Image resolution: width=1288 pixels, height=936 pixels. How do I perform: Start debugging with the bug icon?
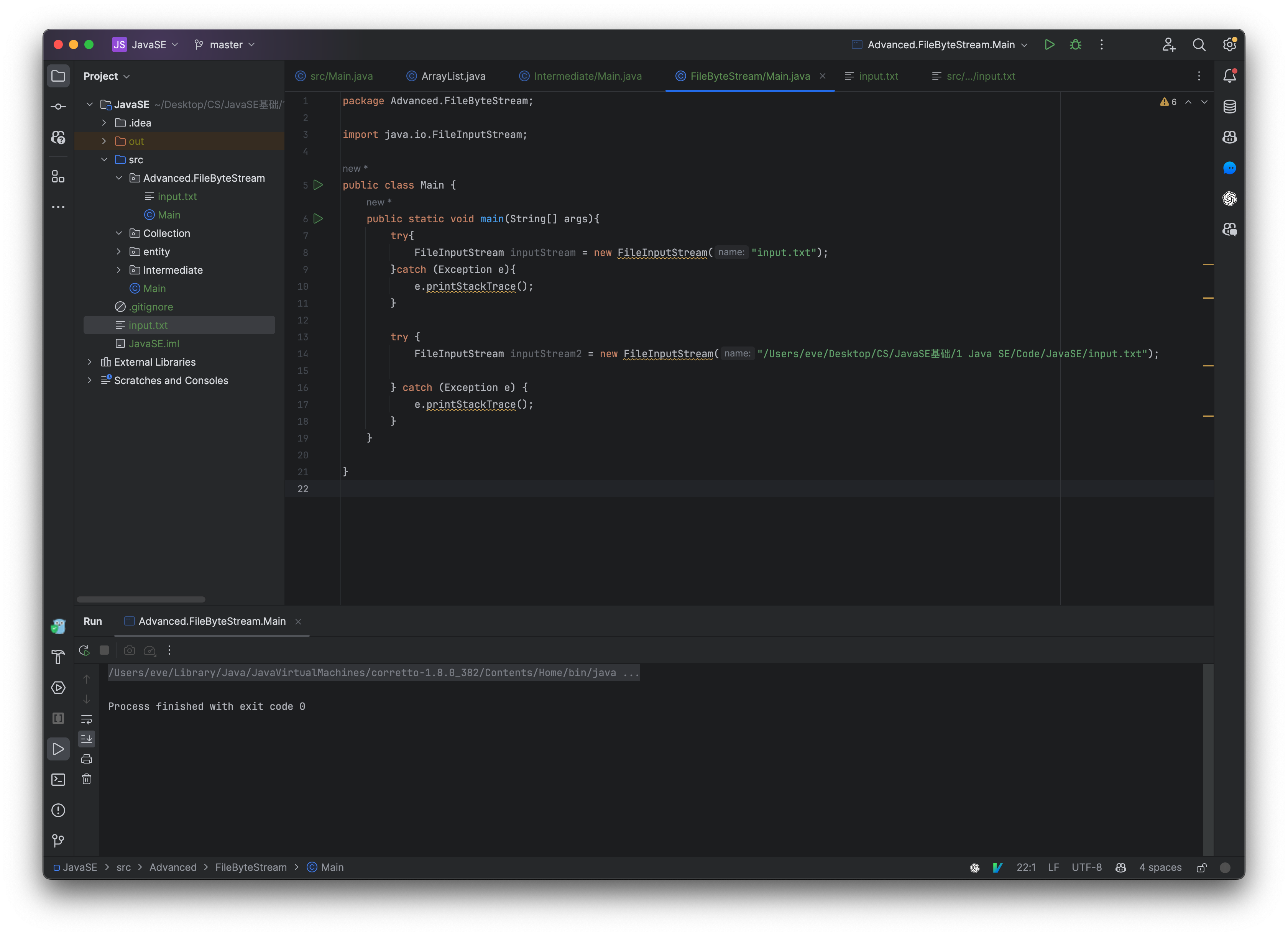click(1075, 44)
